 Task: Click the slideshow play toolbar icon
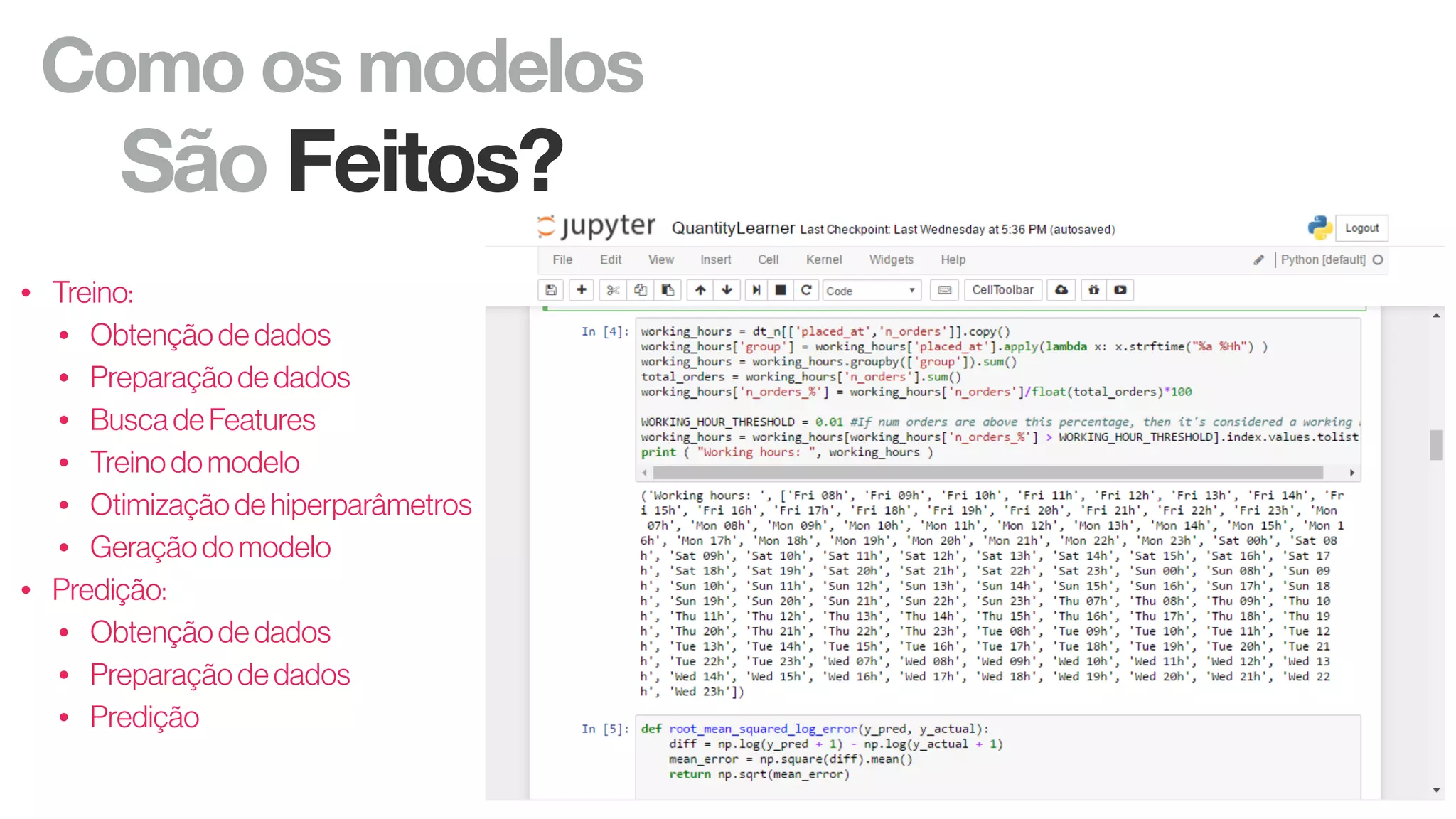tap(1120, 290)
